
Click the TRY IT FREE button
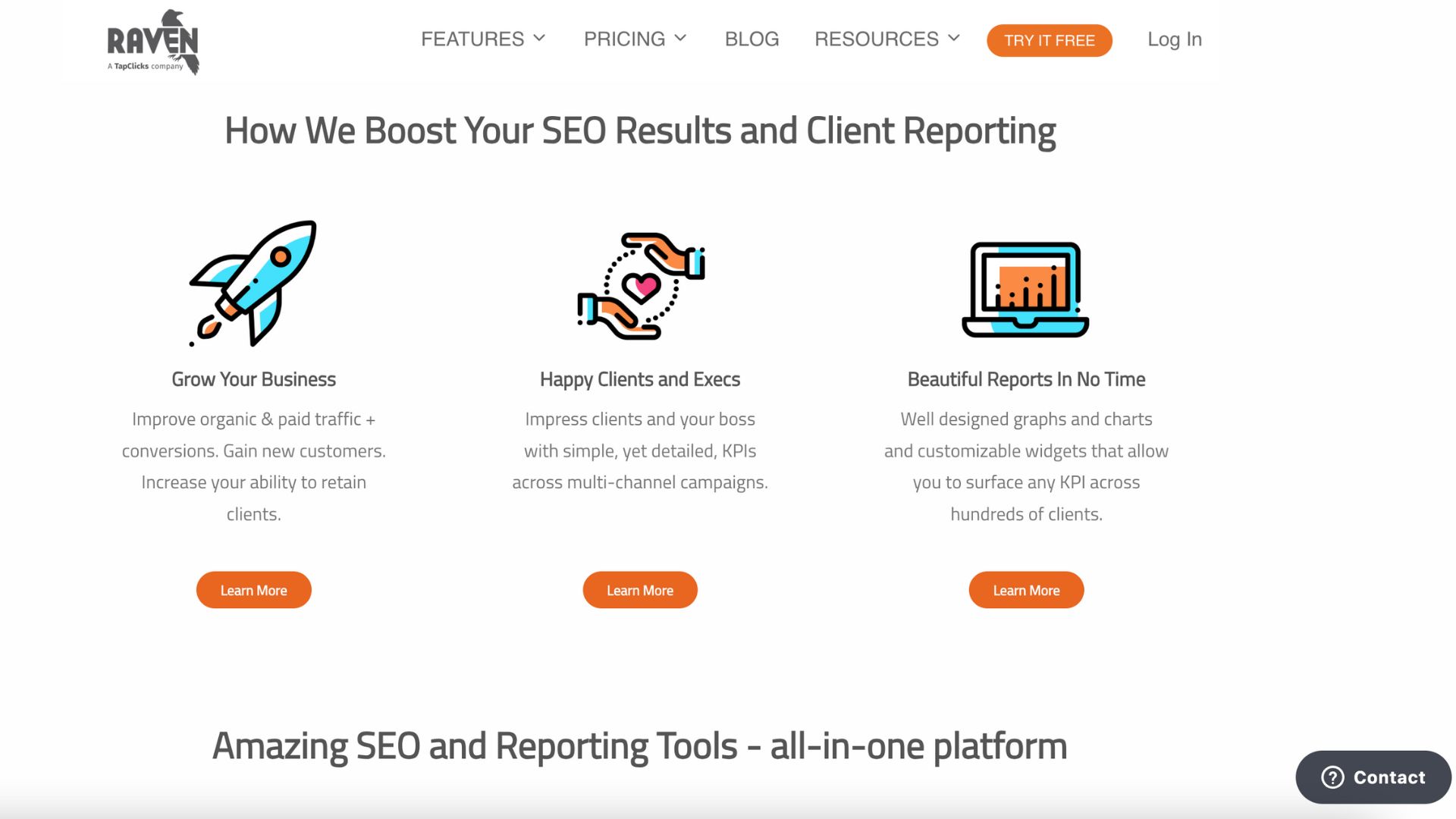(1051, 40)
